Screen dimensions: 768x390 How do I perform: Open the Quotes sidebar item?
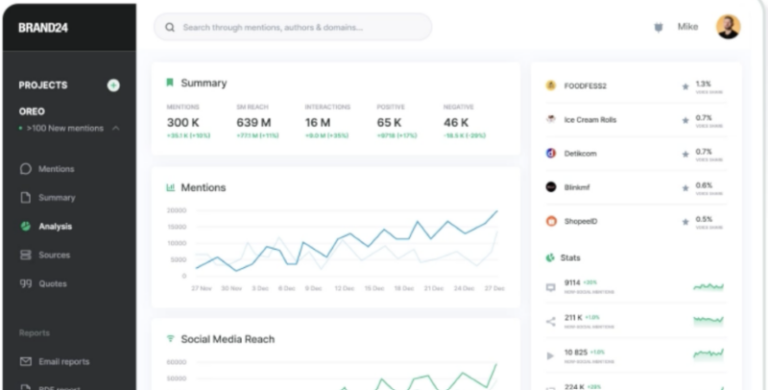53,284
